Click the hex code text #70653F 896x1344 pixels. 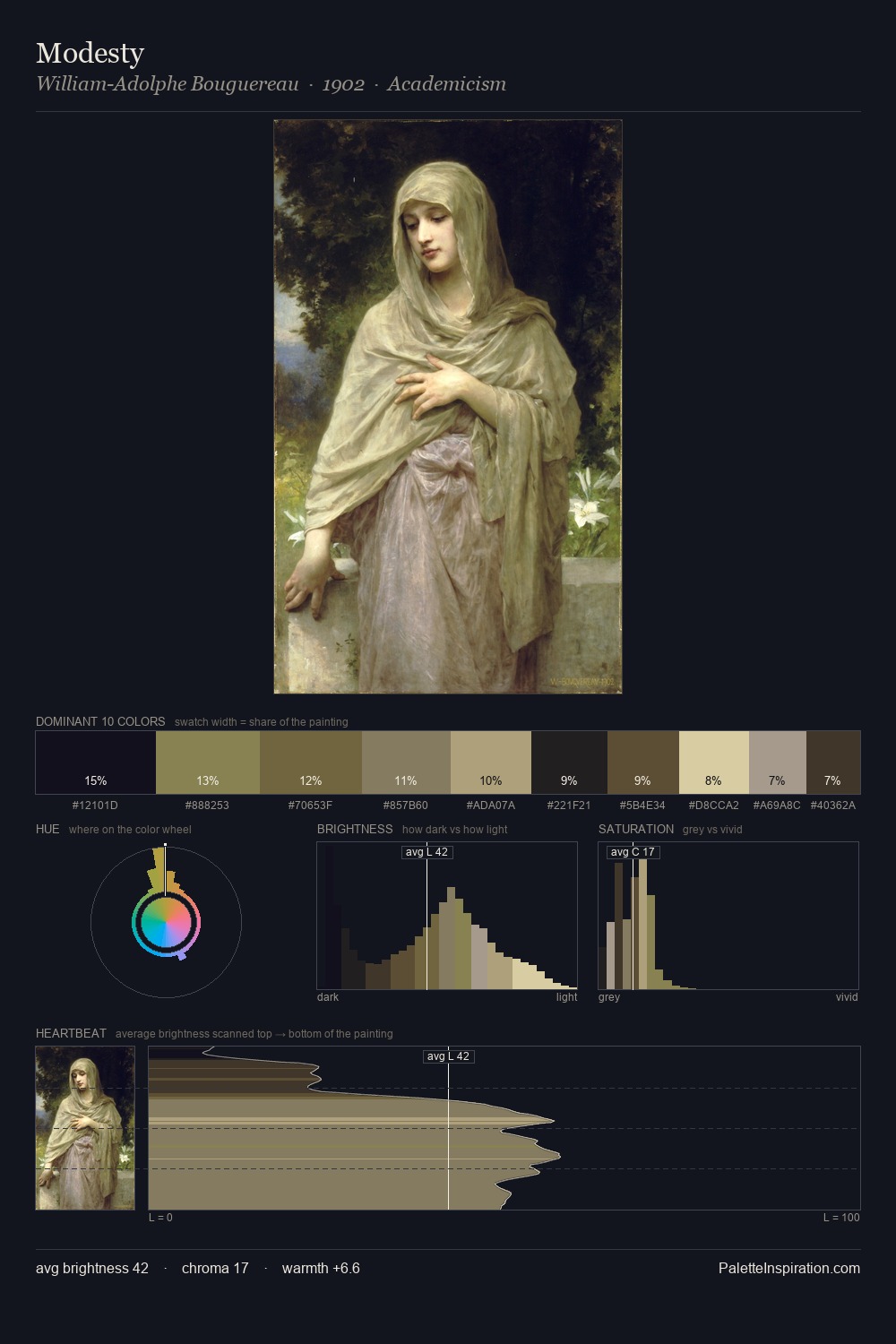(x=310, y=806)
